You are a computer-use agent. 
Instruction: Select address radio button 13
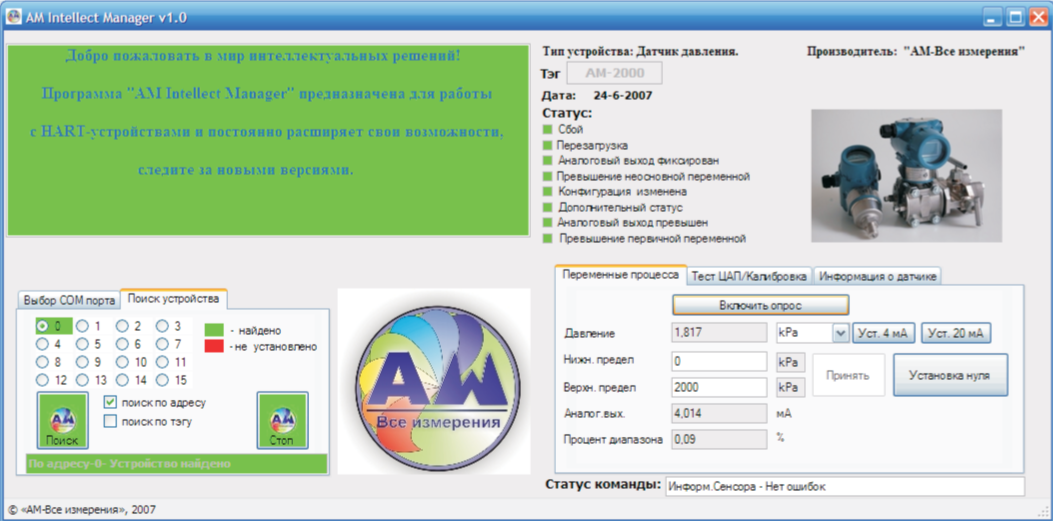click(83, 380)
